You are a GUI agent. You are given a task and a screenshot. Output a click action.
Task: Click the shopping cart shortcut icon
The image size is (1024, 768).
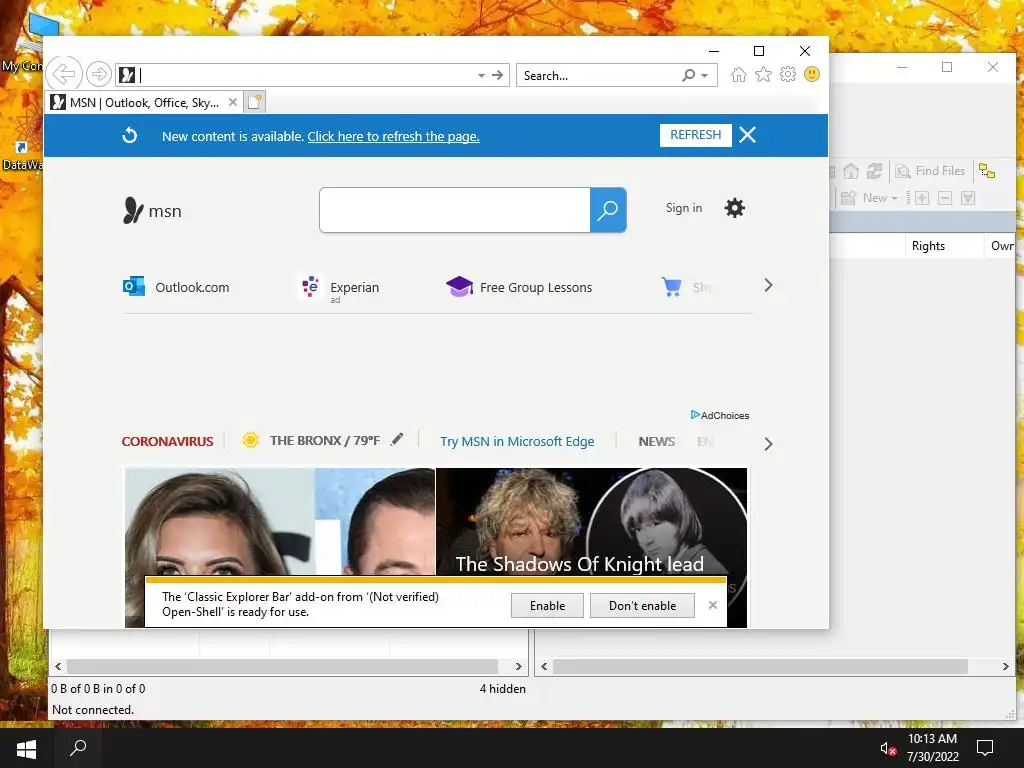671,286
